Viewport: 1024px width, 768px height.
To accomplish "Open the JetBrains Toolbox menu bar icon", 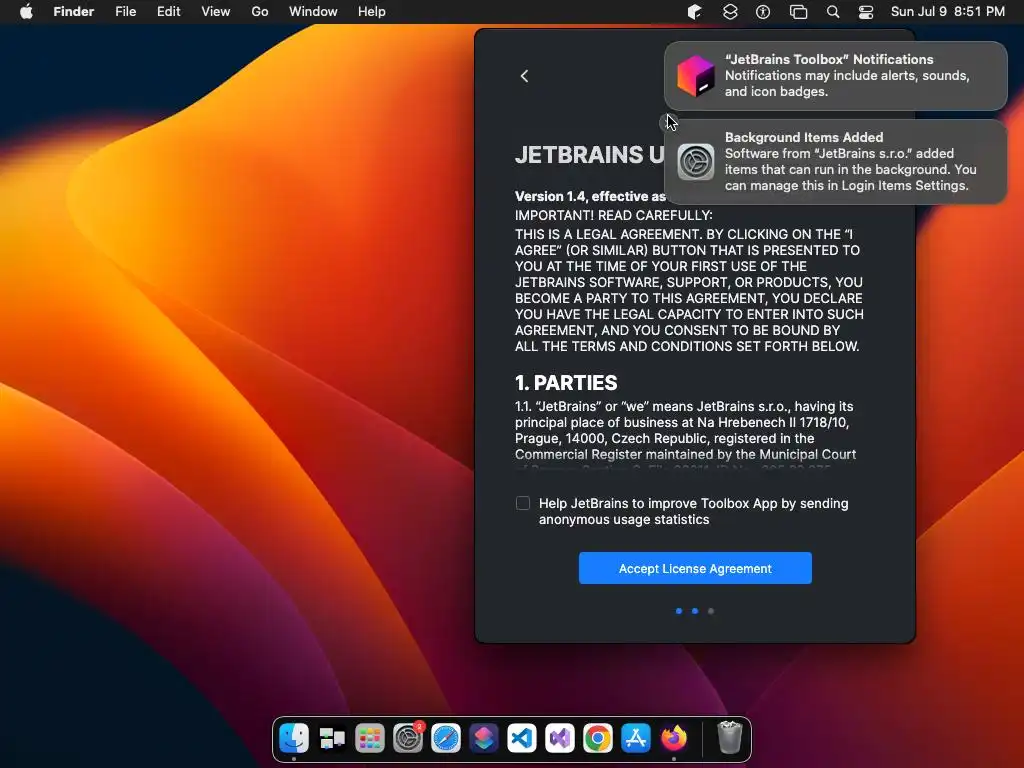I will point(694,12).
